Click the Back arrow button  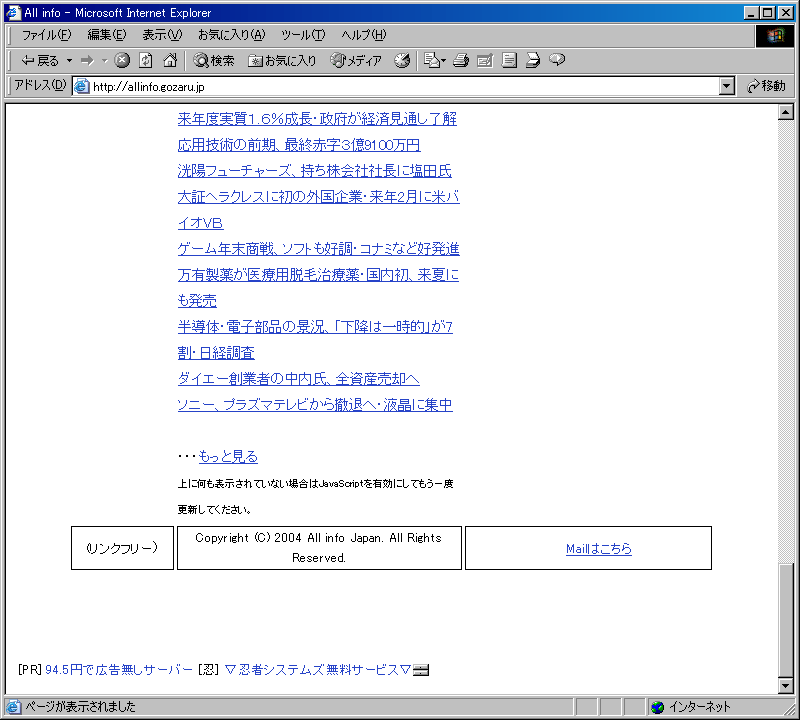click(x=39, y=61)
